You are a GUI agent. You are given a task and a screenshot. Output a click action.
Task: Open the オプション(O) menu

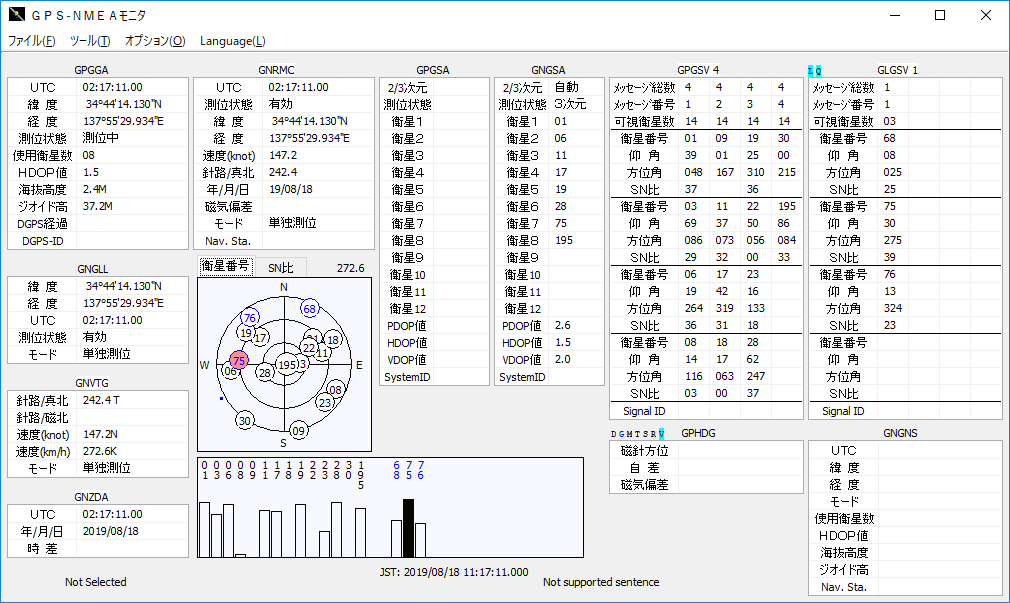click(155, 41)
